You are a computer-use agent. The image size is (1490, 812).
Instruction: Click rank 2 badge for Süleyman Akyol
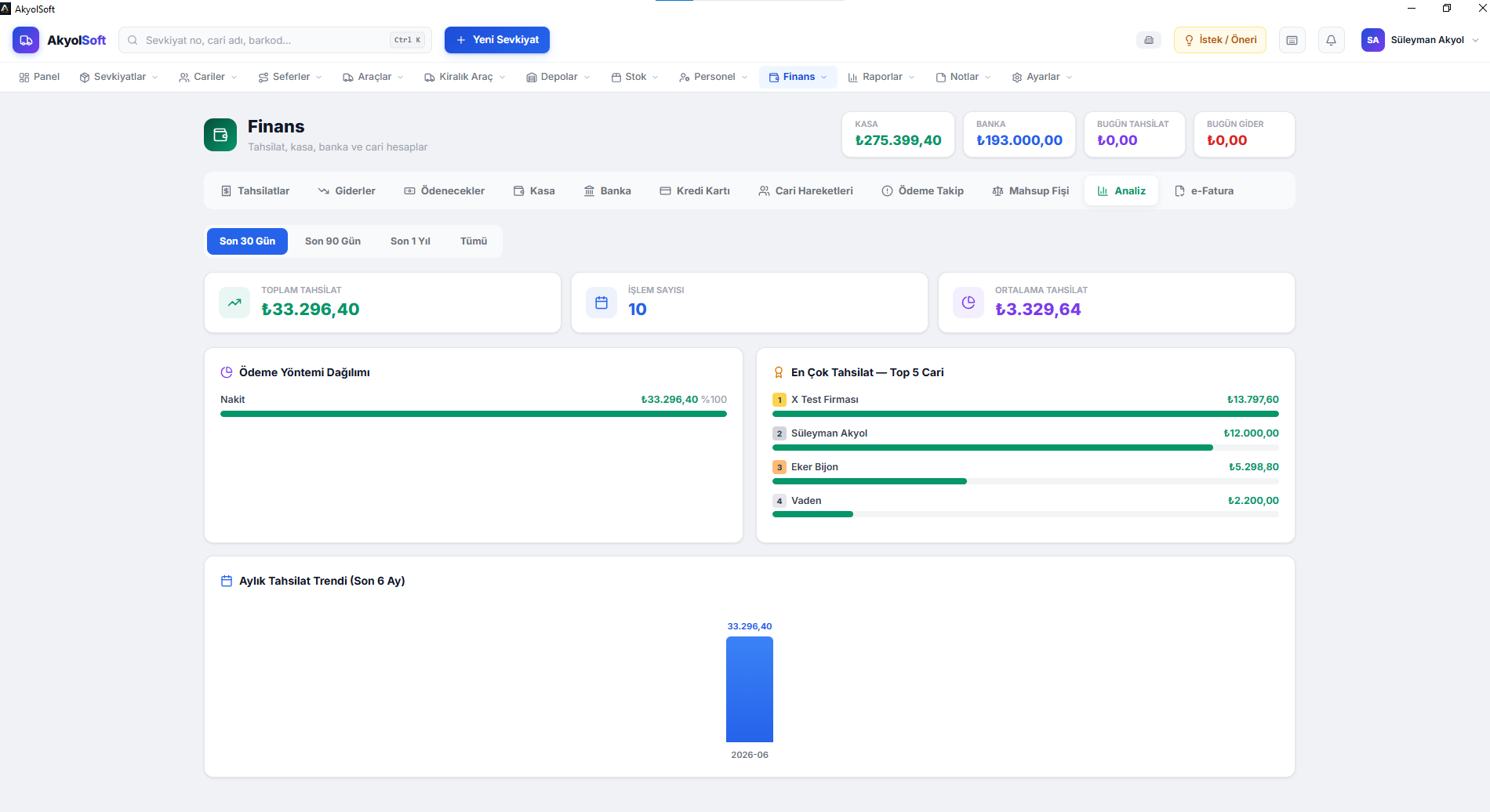(780, 433)
